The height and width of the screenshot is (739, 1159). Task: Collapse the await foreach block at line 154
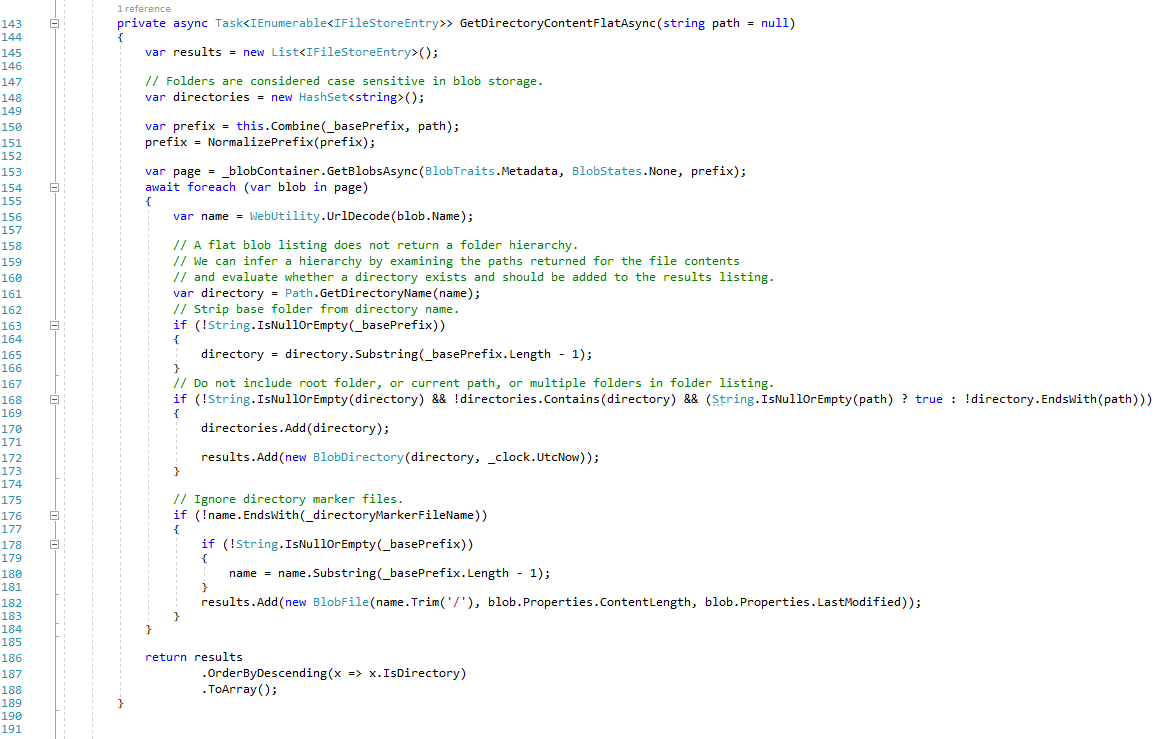pyautogui.click(x=54, y=188)
